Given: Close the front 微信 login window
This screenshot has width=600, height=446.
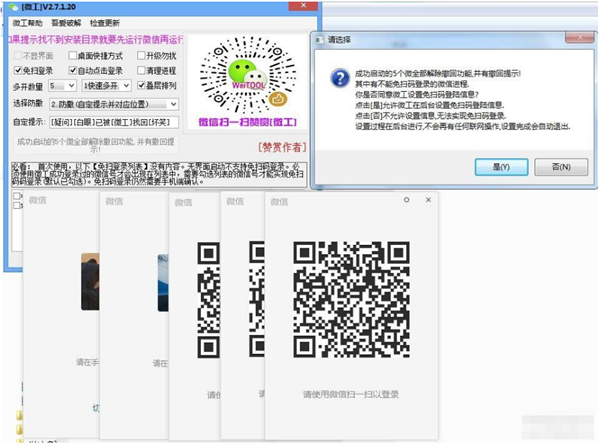Looking at the screenshot, I should [x=428, y=200].
